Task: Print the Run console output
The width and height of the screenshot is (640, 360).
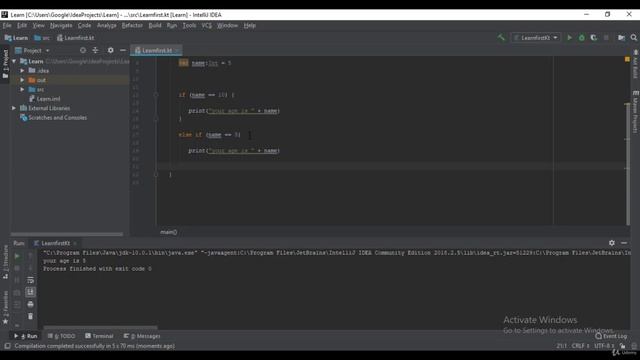Action: pyautogui.click(x=30, y=304)
